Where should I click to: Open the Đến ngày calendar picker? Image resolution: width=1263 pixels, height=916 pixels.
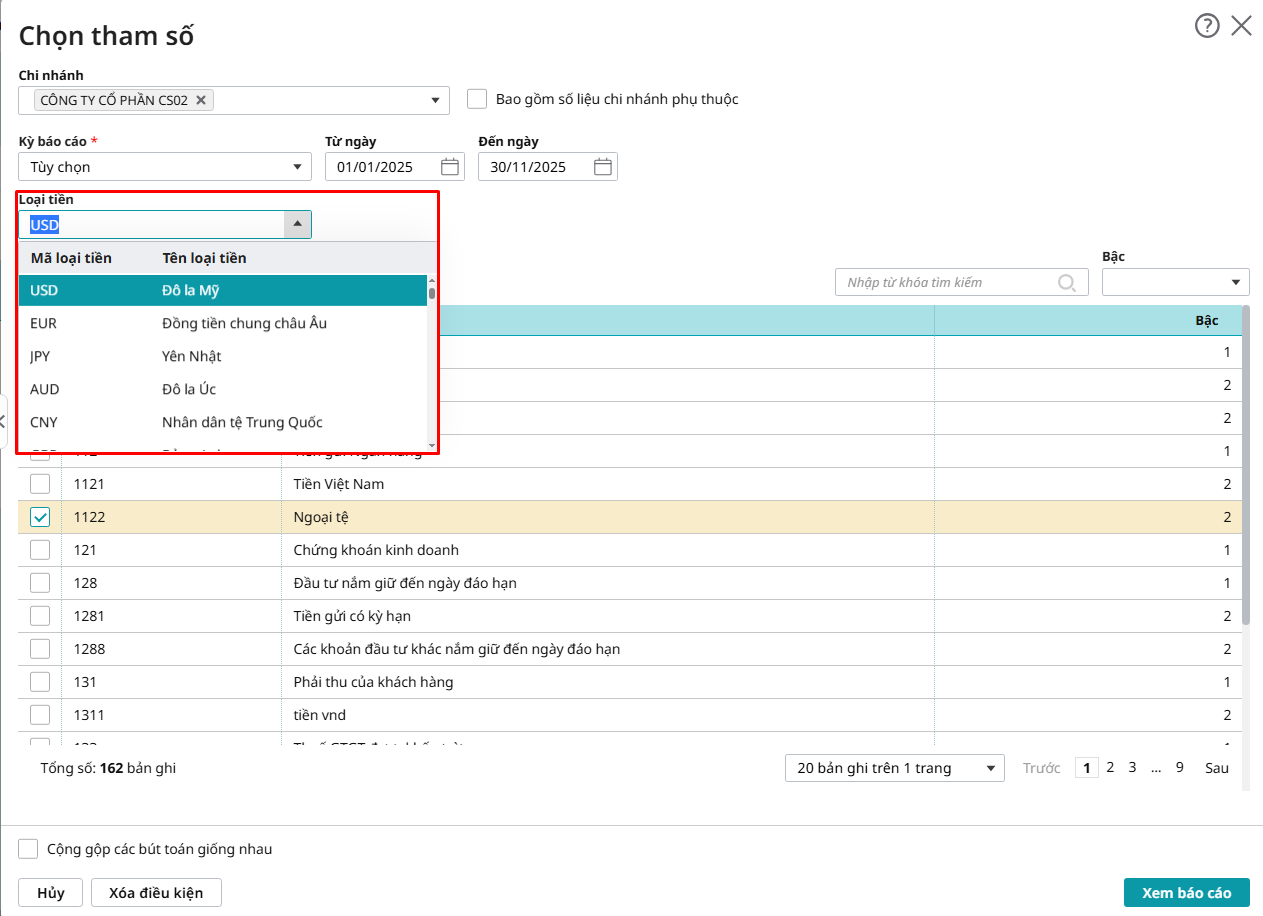click(603, 167)
